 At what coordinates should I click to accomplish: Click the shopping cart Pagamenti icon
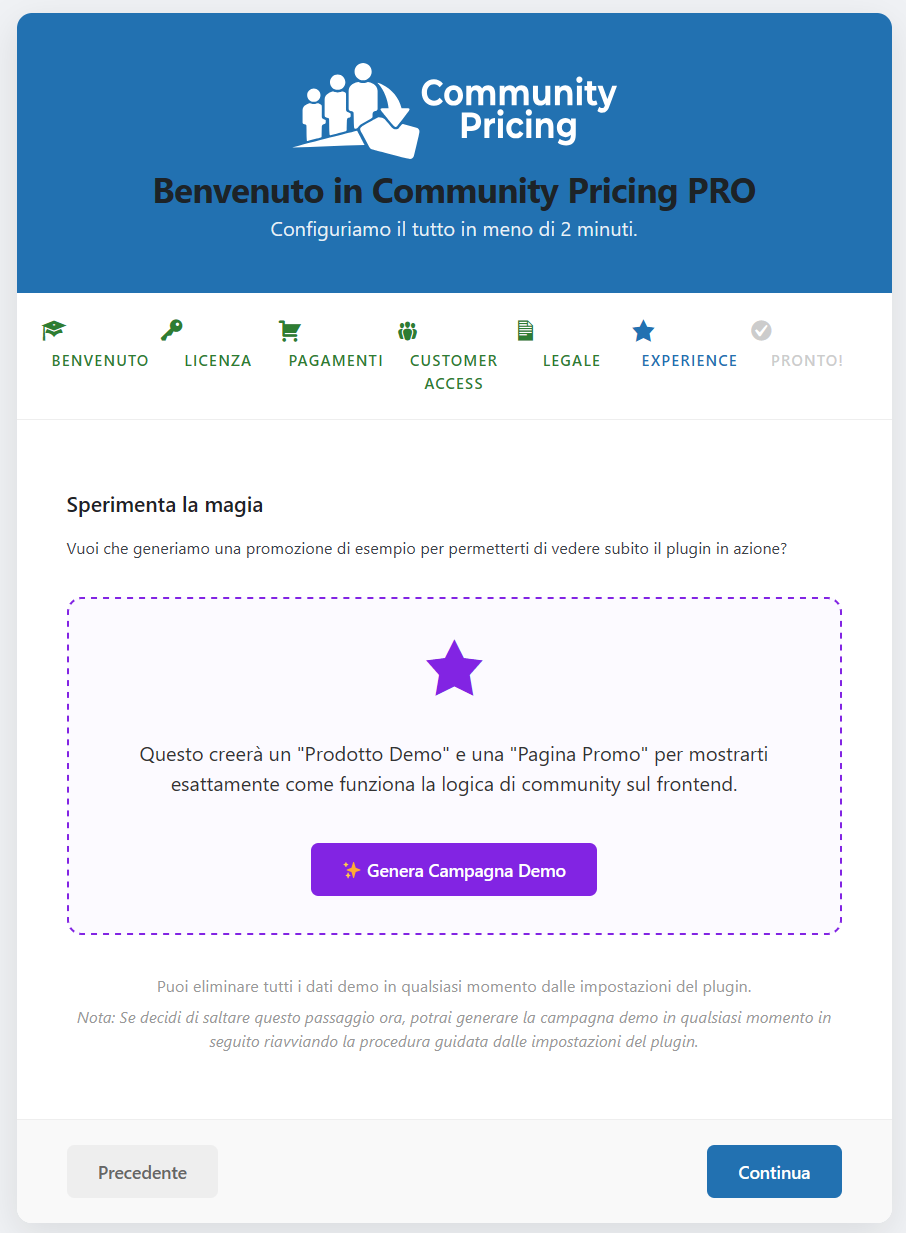(289, 331)
